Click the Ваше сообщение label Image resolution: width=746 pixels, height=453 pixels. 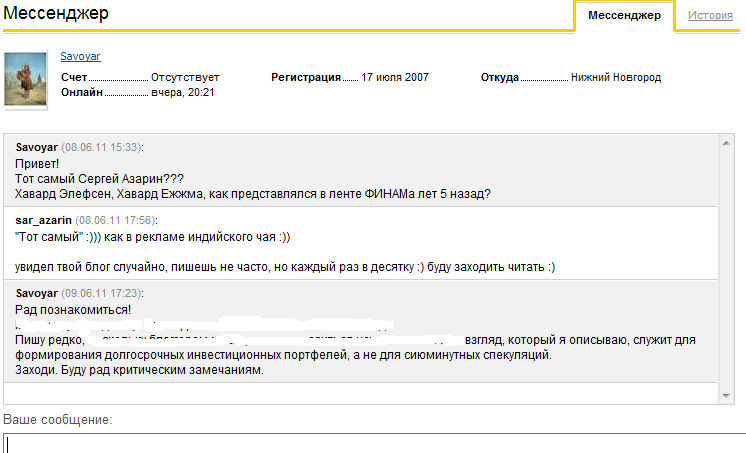pos(57,418)
